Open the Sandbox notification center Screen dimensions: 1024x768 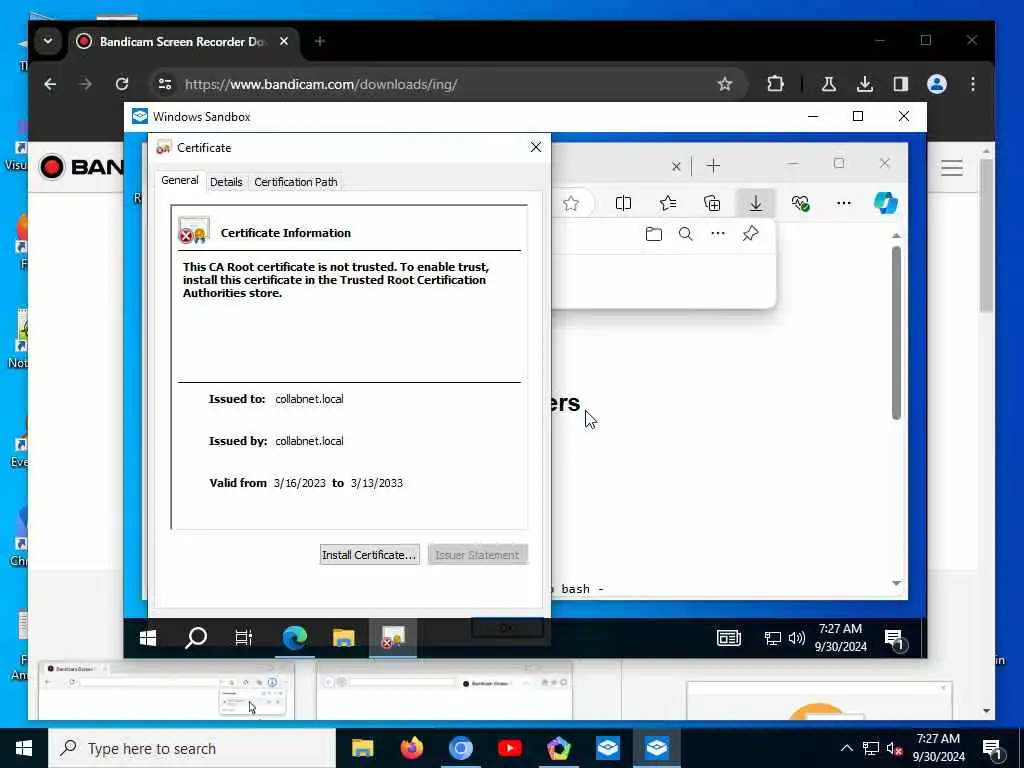pos(895,639)
